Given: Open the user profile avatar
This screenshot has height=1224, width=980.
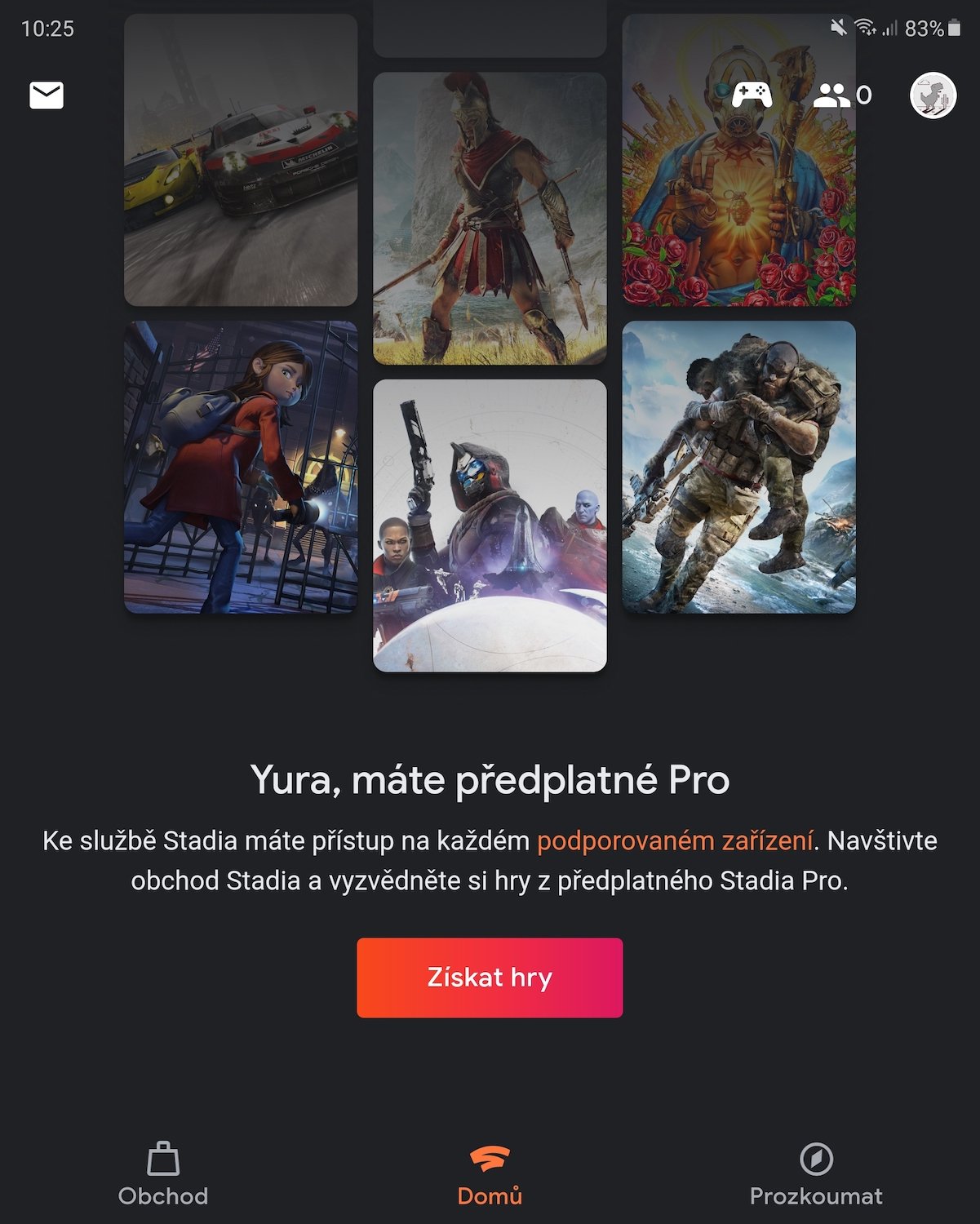Looking at the screenshot, I should pos(933,95).
